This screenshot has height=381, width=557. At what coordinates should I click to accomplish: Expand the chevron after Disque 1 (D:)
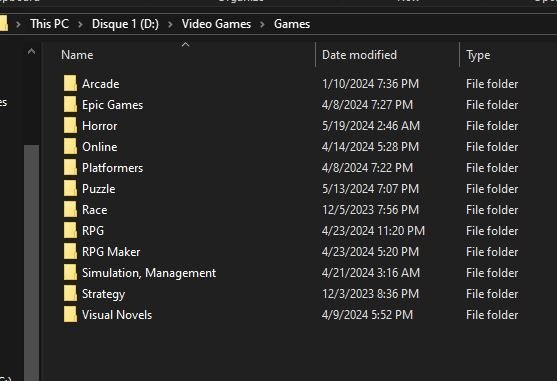171,24
